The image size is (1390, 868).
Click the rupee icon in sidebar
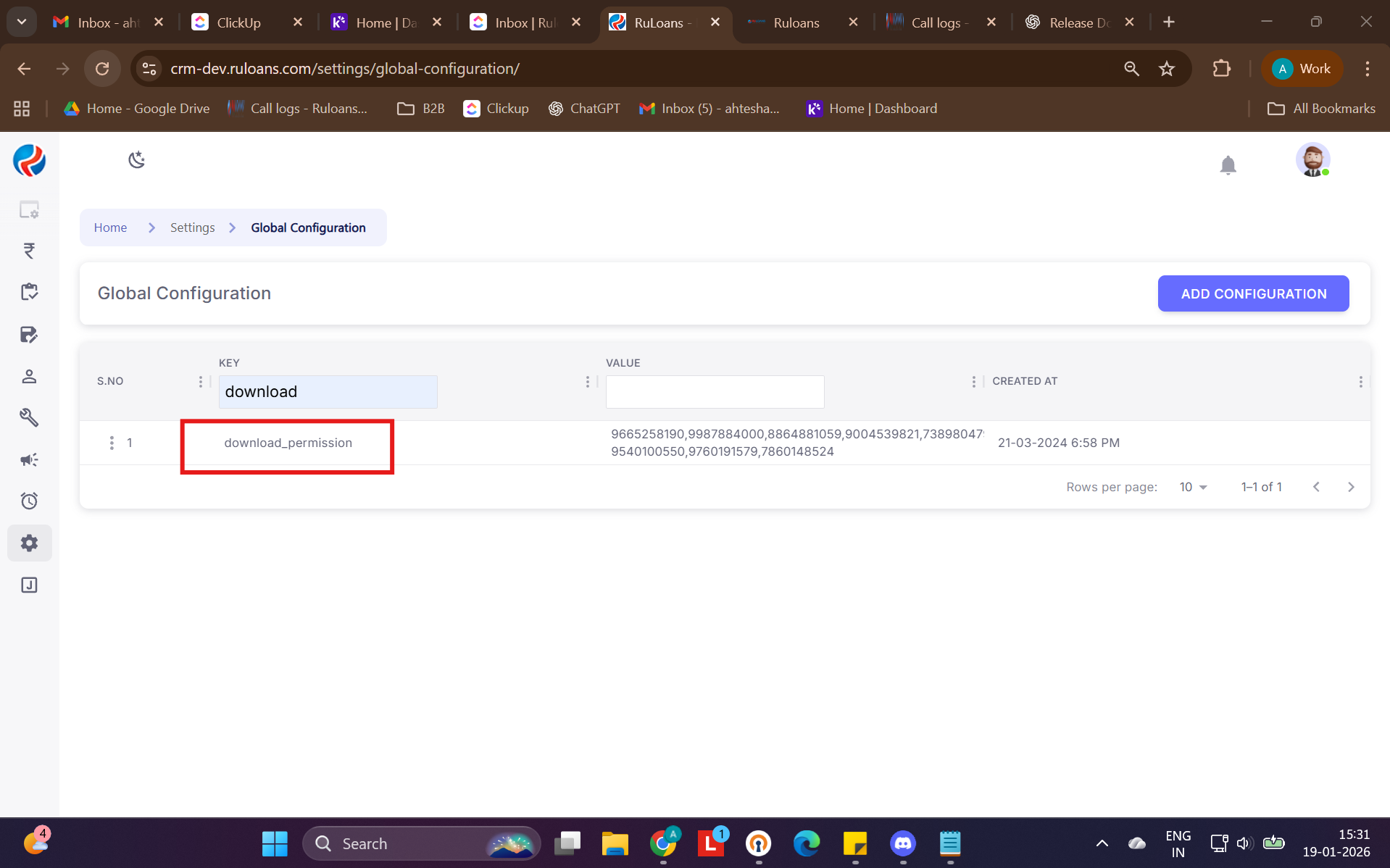click(29, 251)
